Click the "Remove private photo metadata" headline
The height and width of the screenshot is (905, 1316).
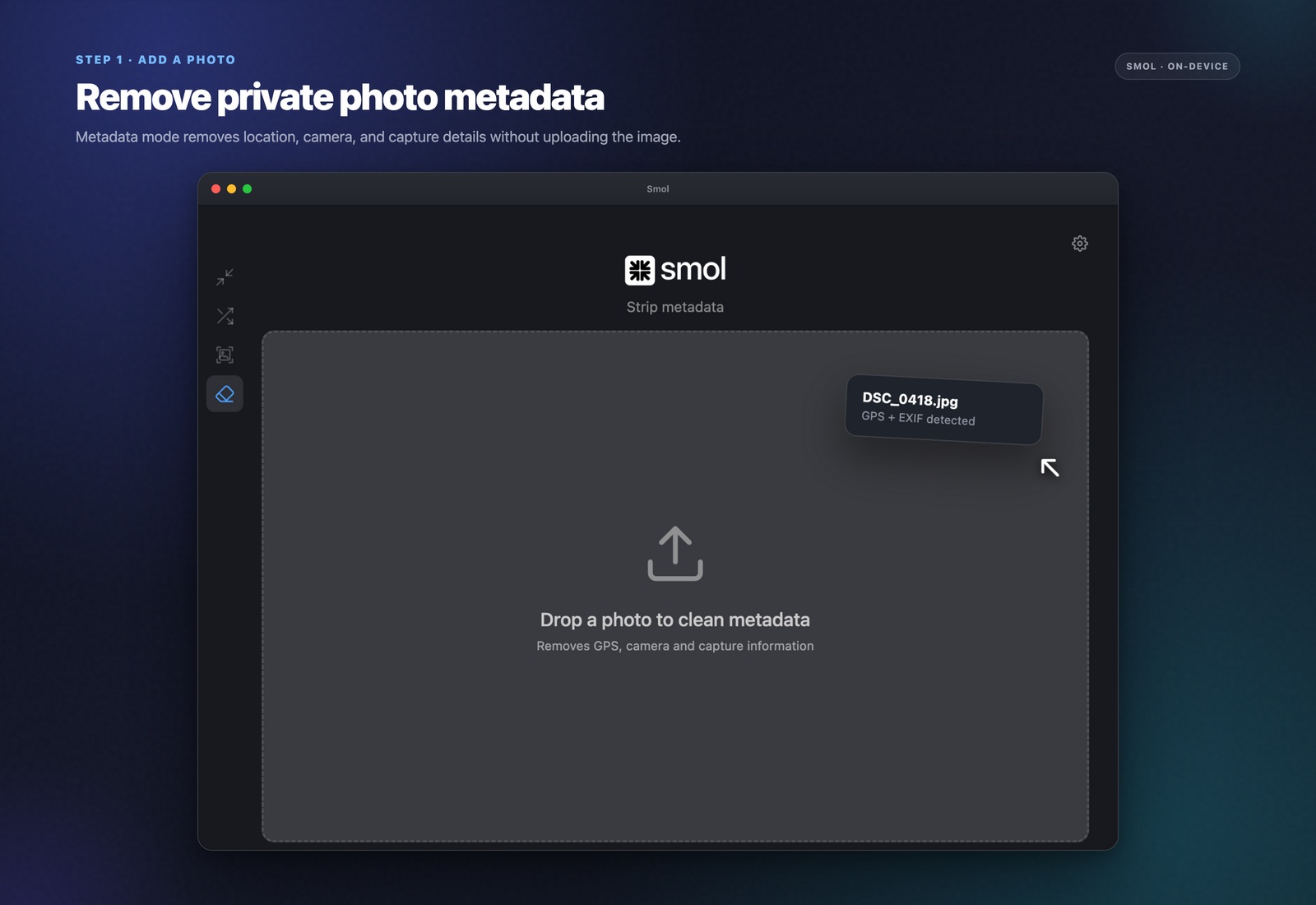tap(340, 97)
